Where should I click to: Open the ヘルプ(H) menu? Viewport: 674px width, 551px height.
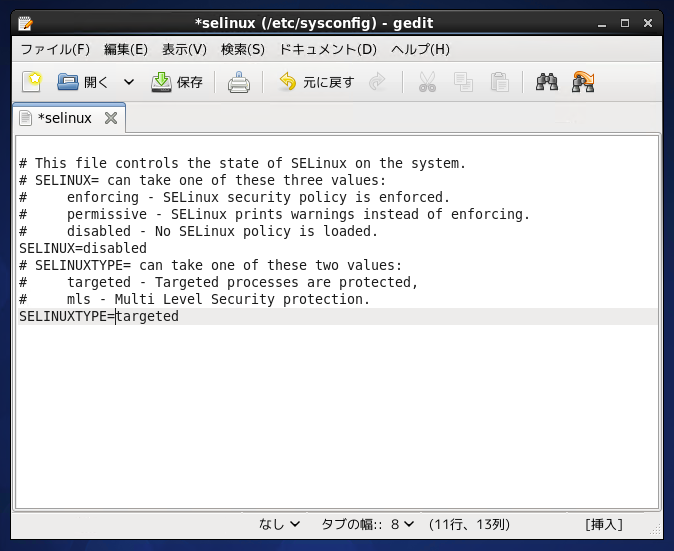(420, 49)
